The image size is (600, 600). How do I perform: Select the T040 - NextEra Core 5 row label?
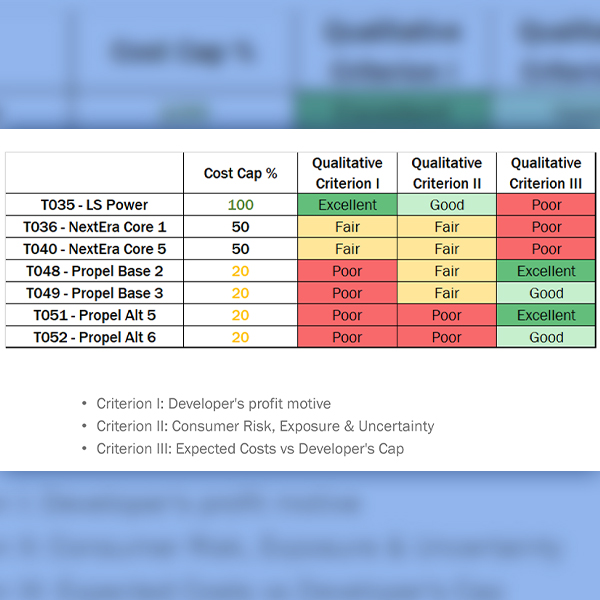pos(94,249)
